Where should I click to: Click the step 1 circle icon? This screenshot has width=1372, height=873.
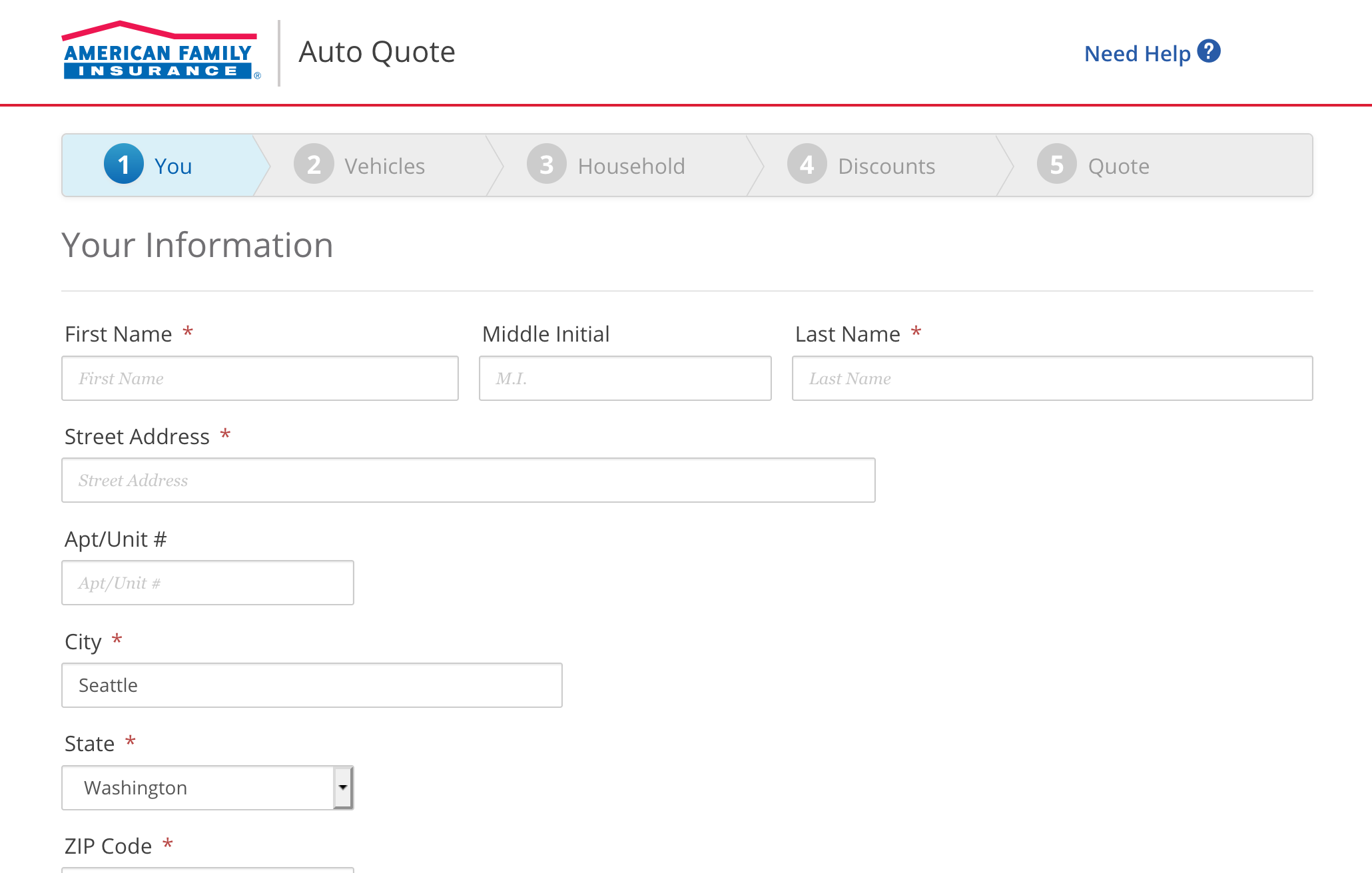pos(124,164)
